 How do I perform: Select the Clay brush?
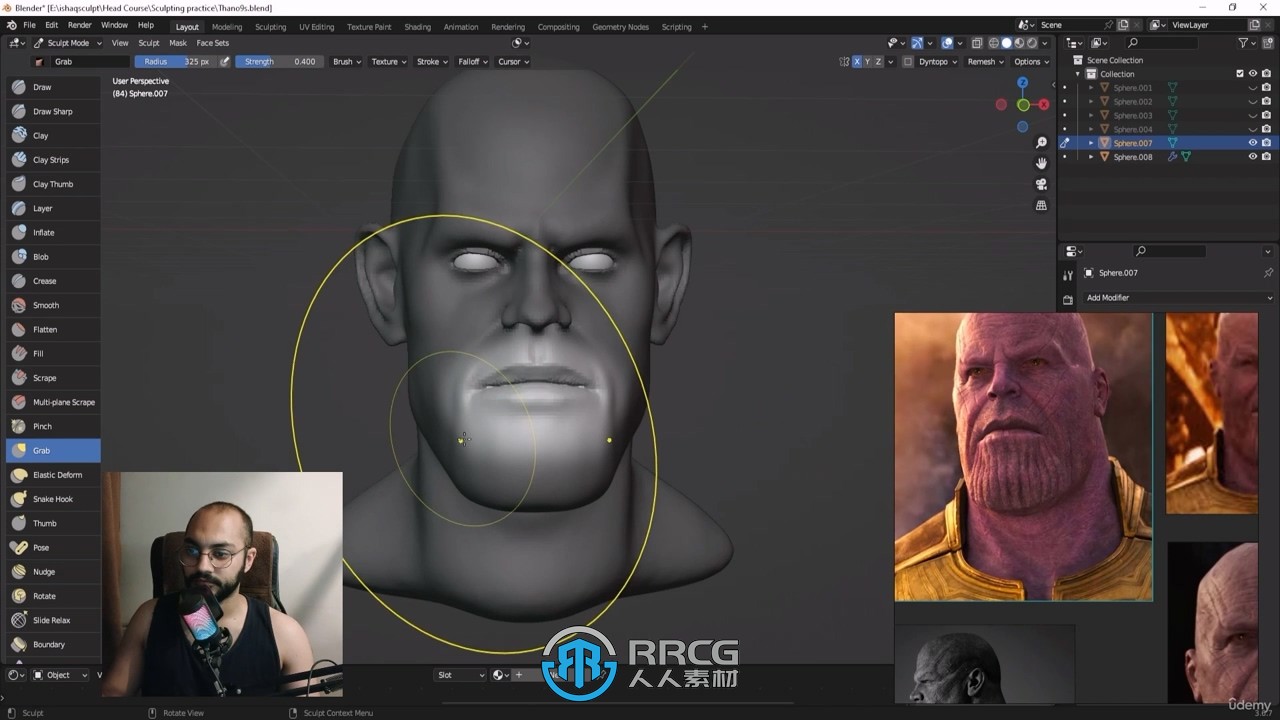click(53, 135)
